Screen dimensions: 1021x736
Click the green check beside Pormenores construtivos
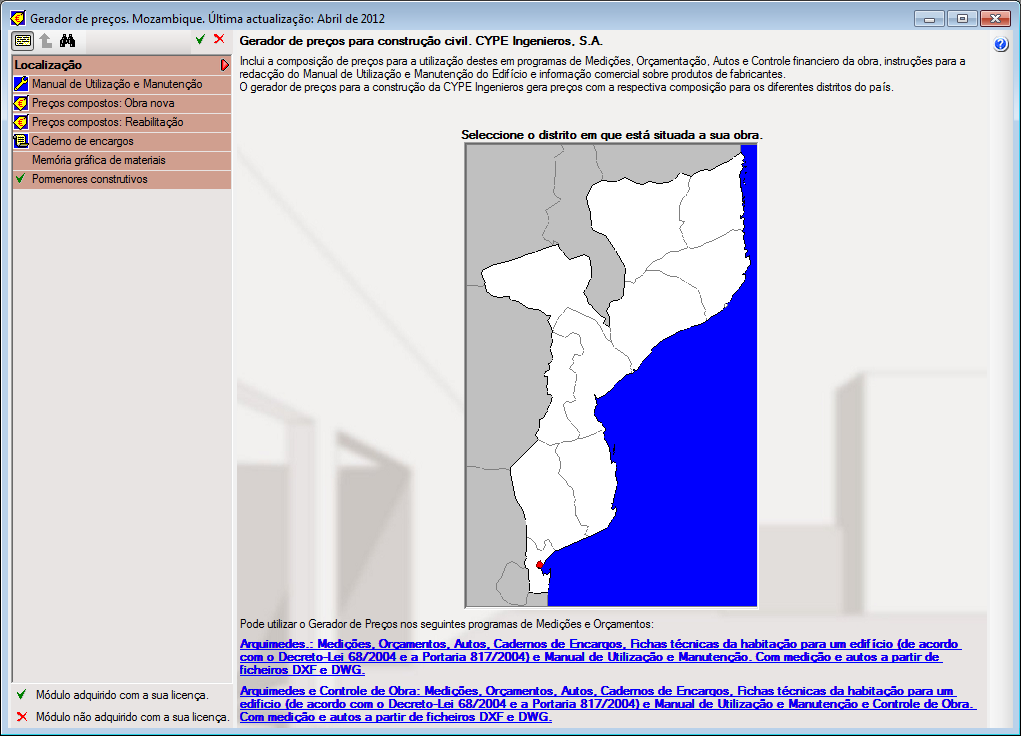pos(21,178)
